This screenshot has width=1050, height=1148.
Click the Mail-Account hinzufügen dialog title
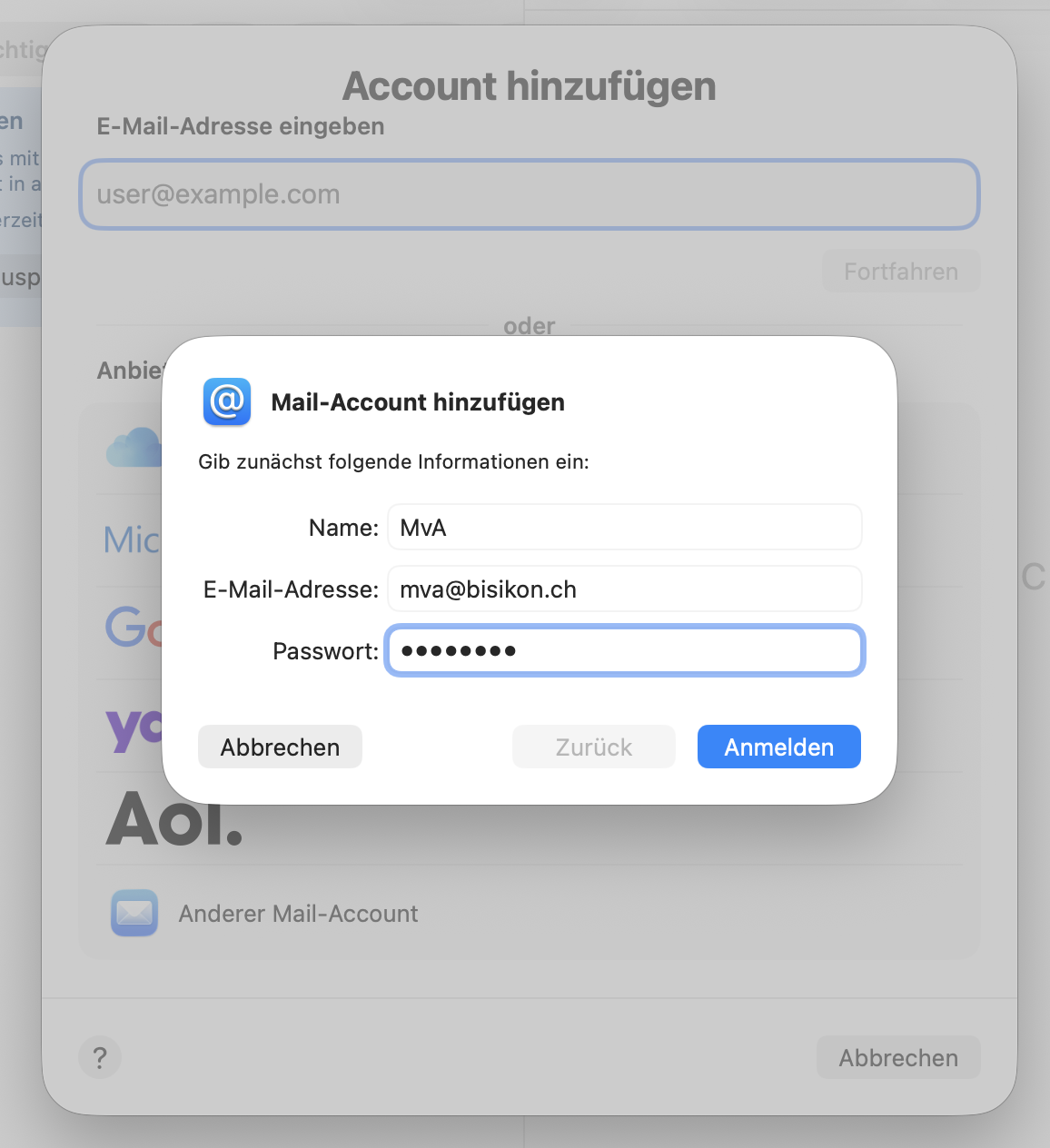(x=418, y=402)
